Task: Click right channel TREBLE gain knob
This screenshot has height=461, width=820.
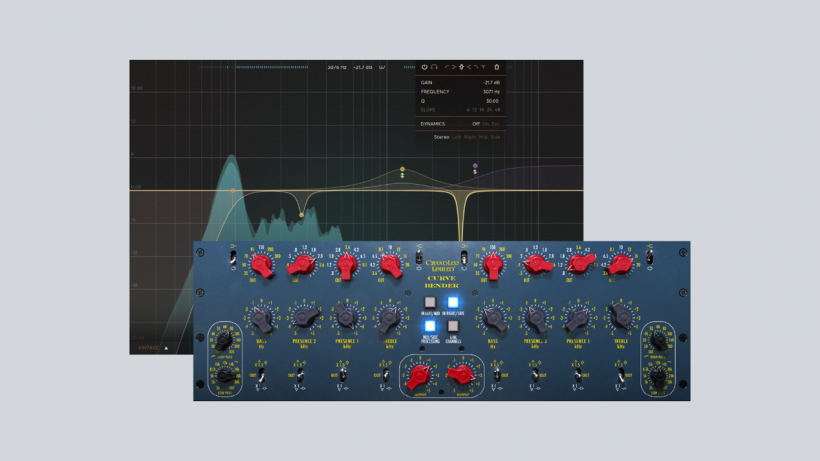Action: [x=621, y=317]
